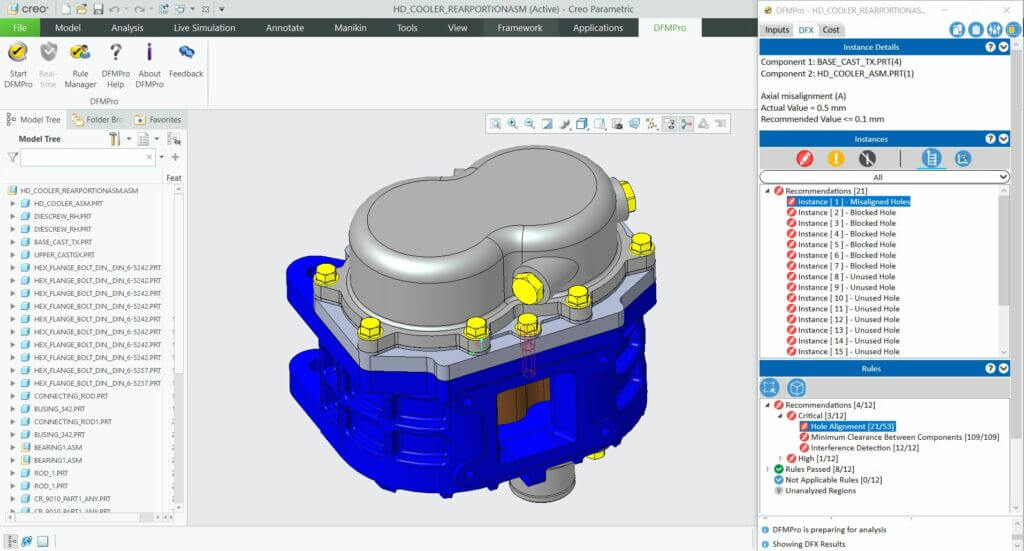1024x551 pixels.
Task: Select Minimum Clearance Between Components rule
Action: tap(904, 437)
